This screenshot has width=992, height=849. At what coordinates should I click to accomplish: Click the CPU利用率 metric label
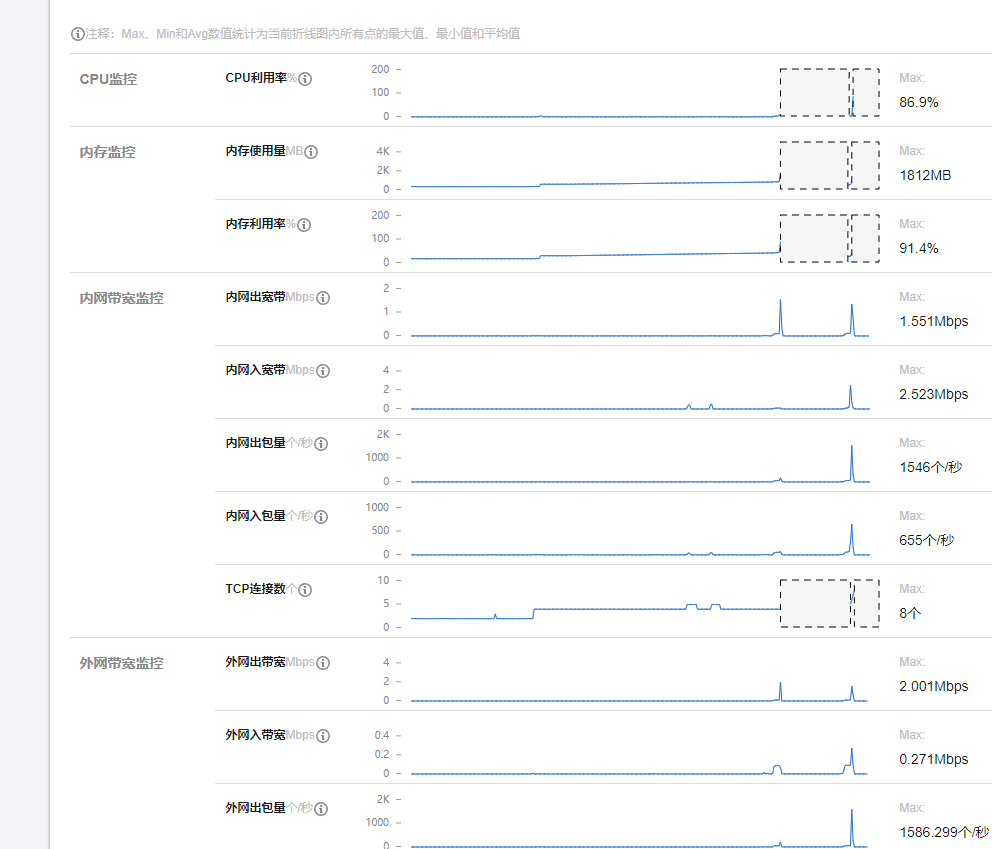coord(256,78)
